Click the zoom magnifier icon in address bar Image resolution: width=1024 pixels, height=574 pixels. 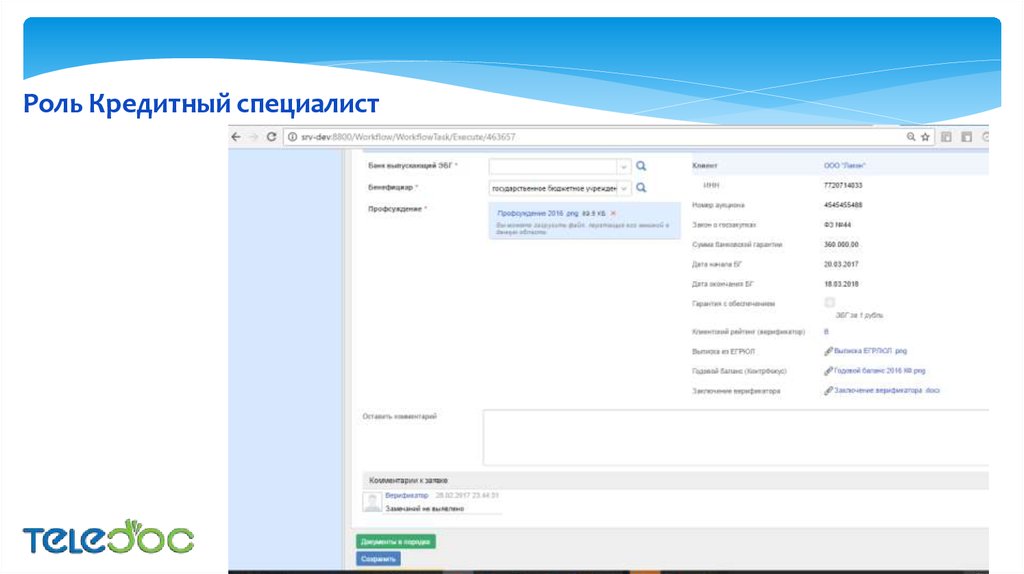pos(911,137)
